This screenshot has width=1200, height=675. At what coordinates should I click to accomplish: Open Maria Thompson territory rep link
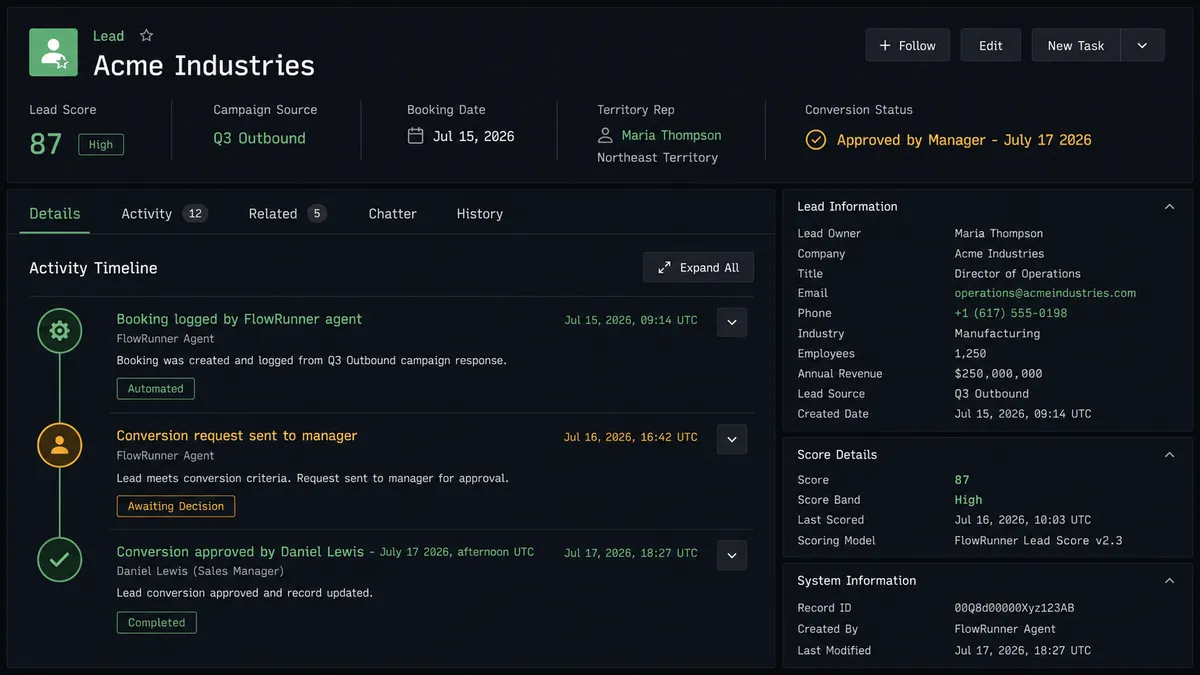(671, 135)
